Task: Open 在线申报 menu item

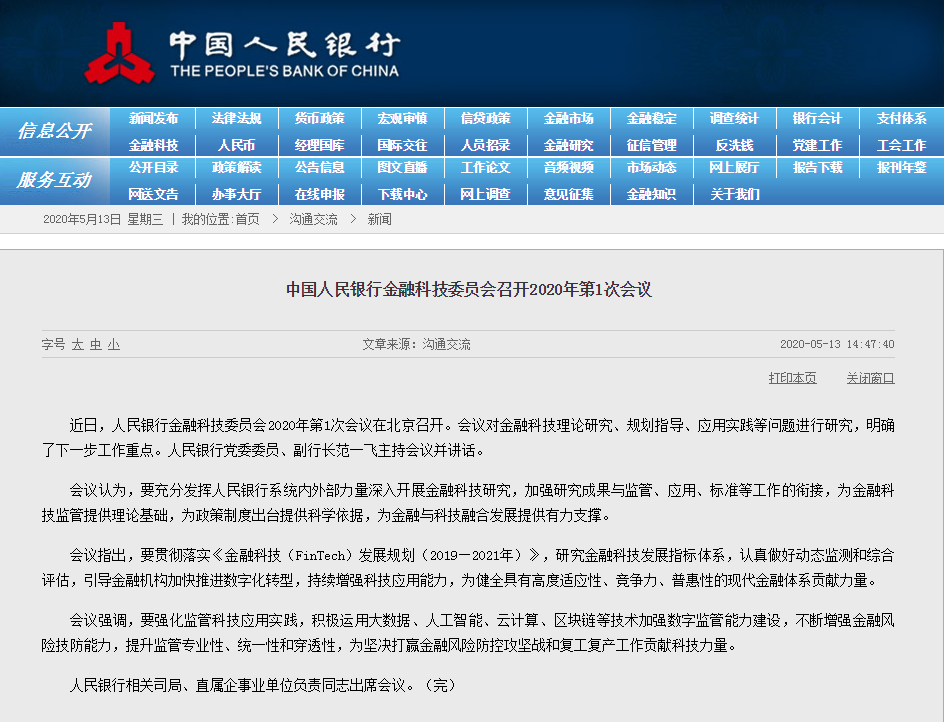Action: point(319,194)
